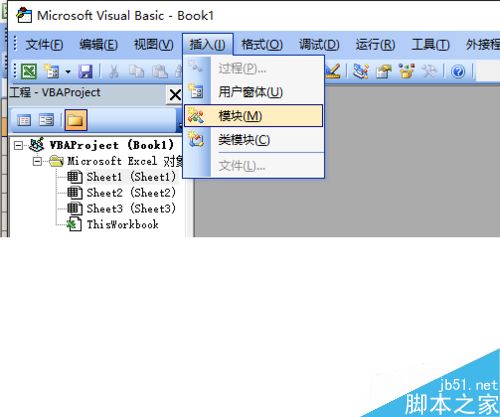Select ThisWorkbook in the project tree
Image resolution: width=500 pixels, height=417 pixels.
(x=123, y=224)
